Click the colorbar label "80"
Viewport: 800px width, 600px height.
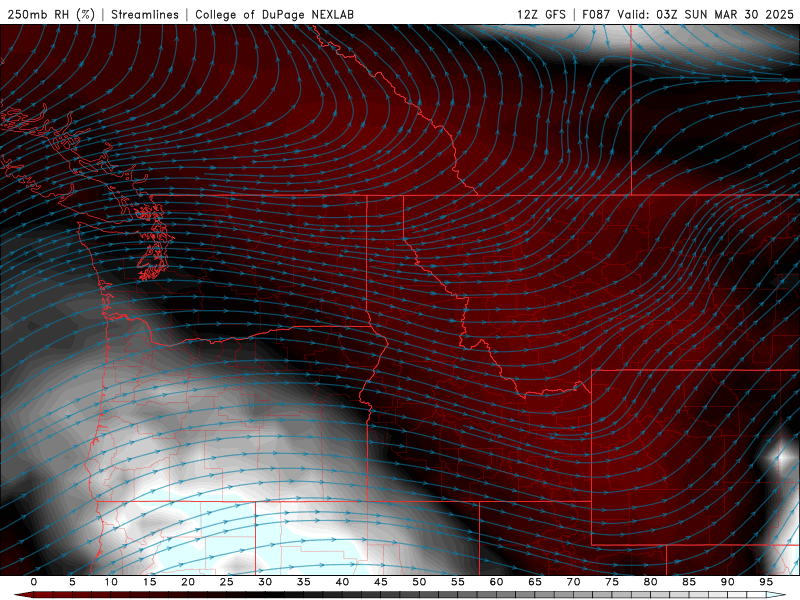650,582
